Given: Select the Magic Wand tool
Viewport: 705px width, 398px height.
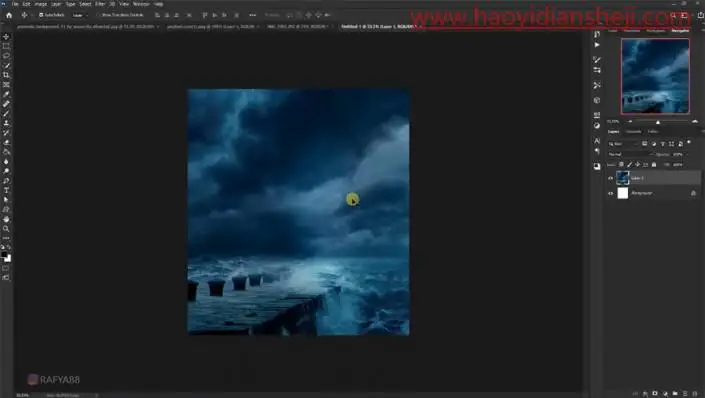Looking at the screenshot, I should (6, 66).
